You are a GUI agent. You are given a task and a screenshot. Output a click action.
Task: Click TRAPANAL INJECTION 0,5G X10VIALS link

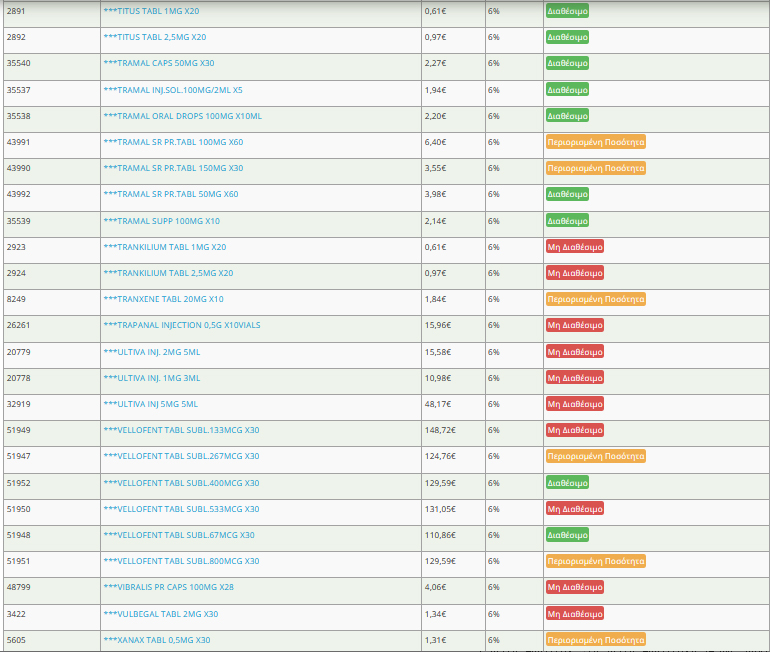(x=182, y=325)
